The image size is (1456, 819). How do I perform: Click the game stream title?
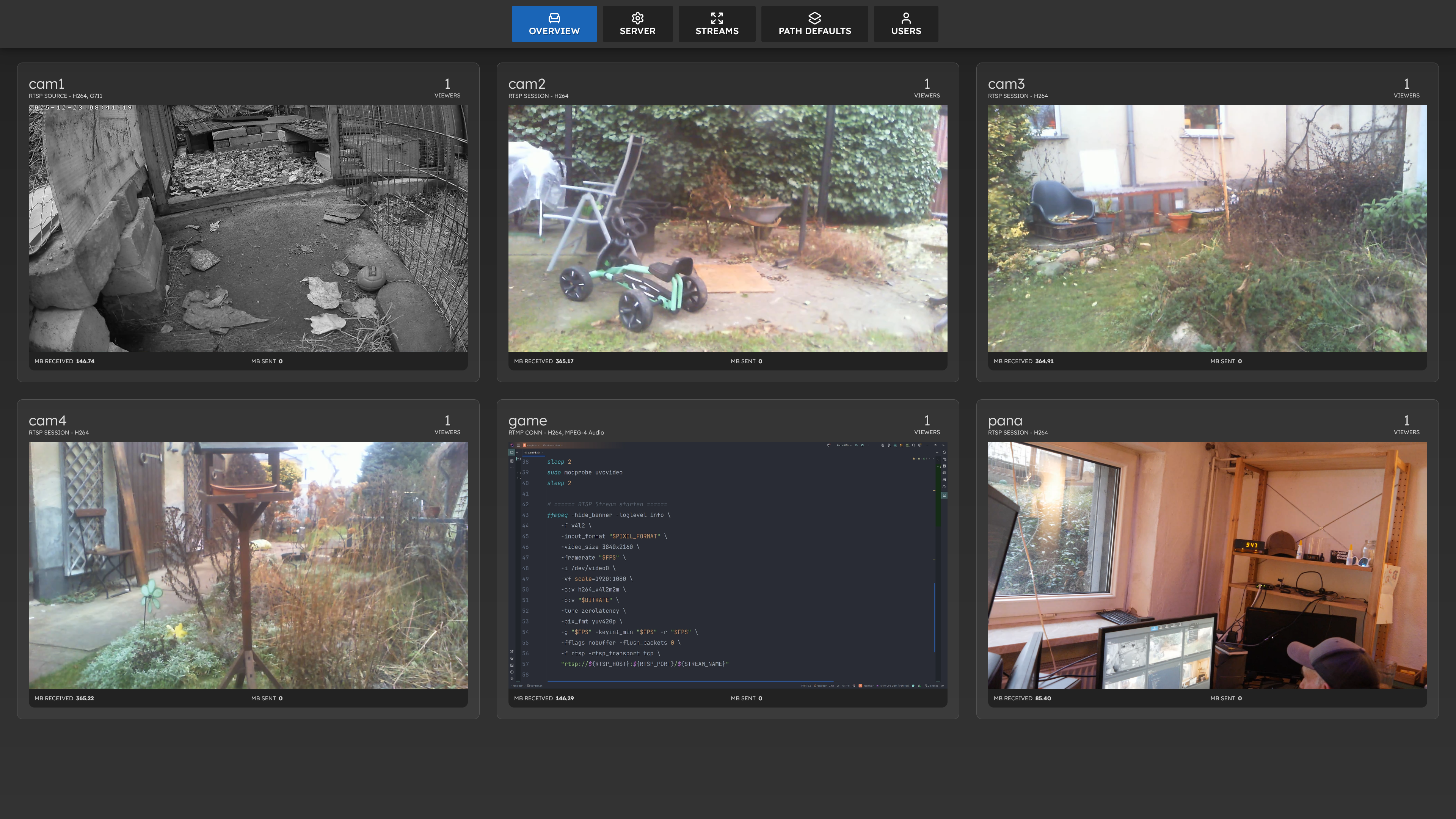(x=527, y=421)
